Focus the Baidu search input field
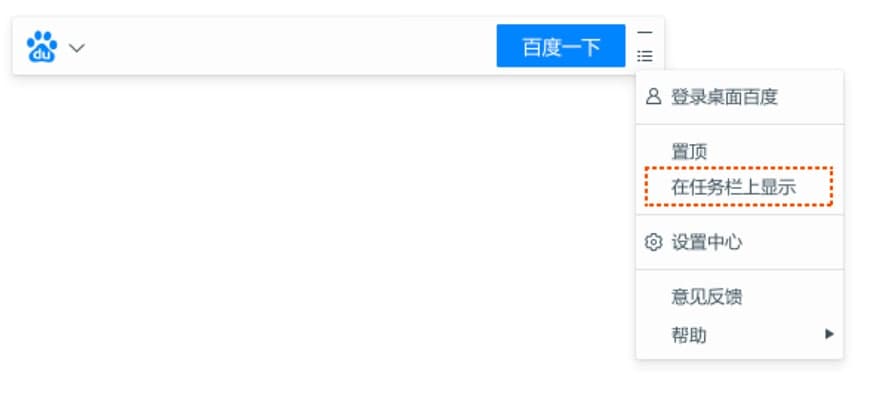The width and height of the screenshot is (869, 413). coord(290,47)
